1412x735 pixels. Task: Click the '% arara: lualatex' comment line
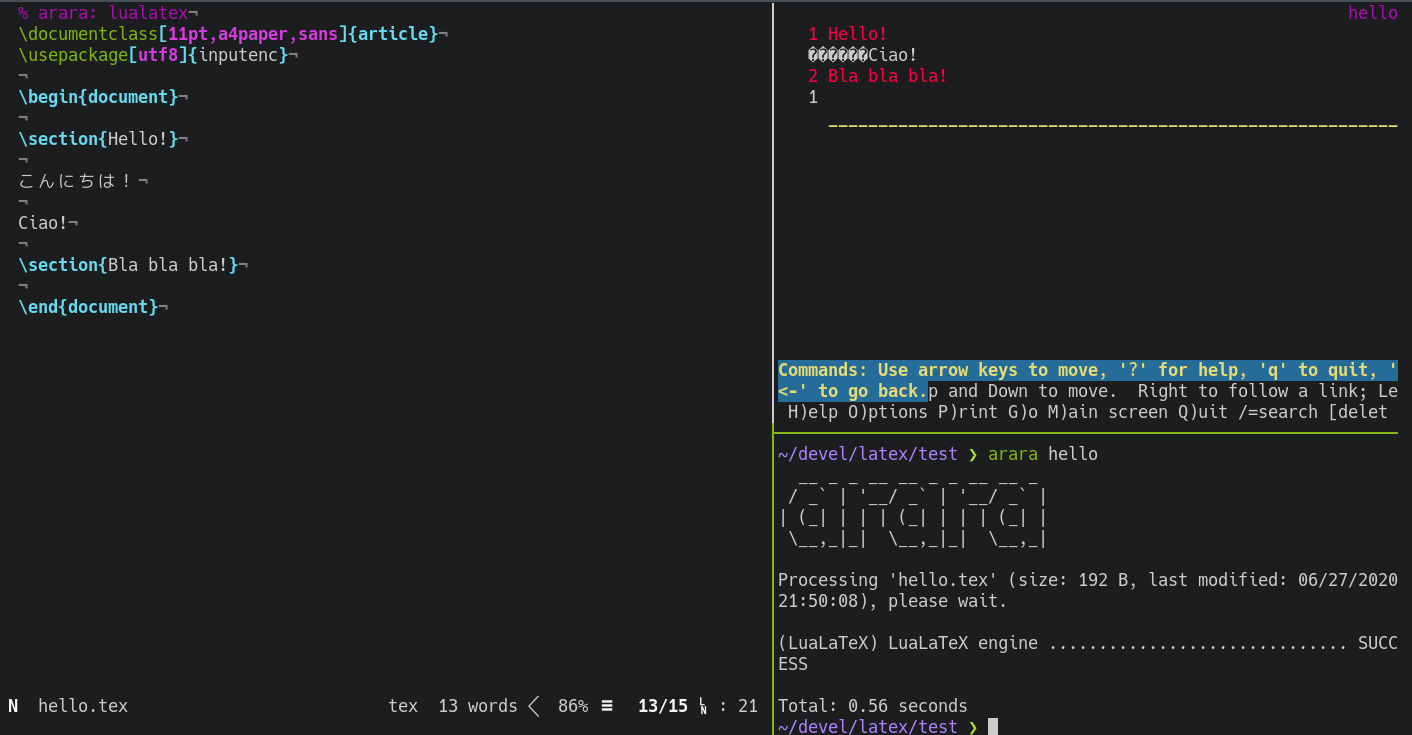coord(108,13)
